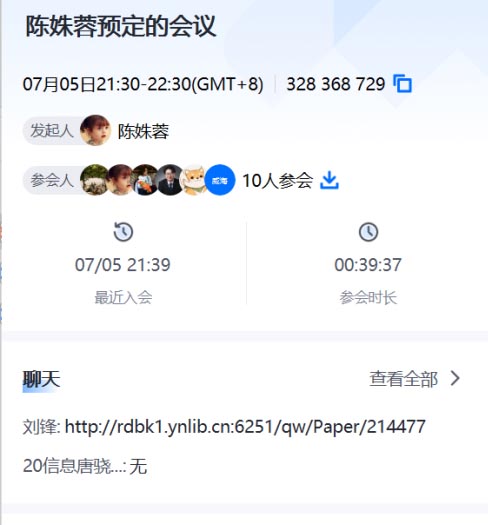Select the 聊天 section header
Viewport: 488px width, 525px height.
coord(42,379)
